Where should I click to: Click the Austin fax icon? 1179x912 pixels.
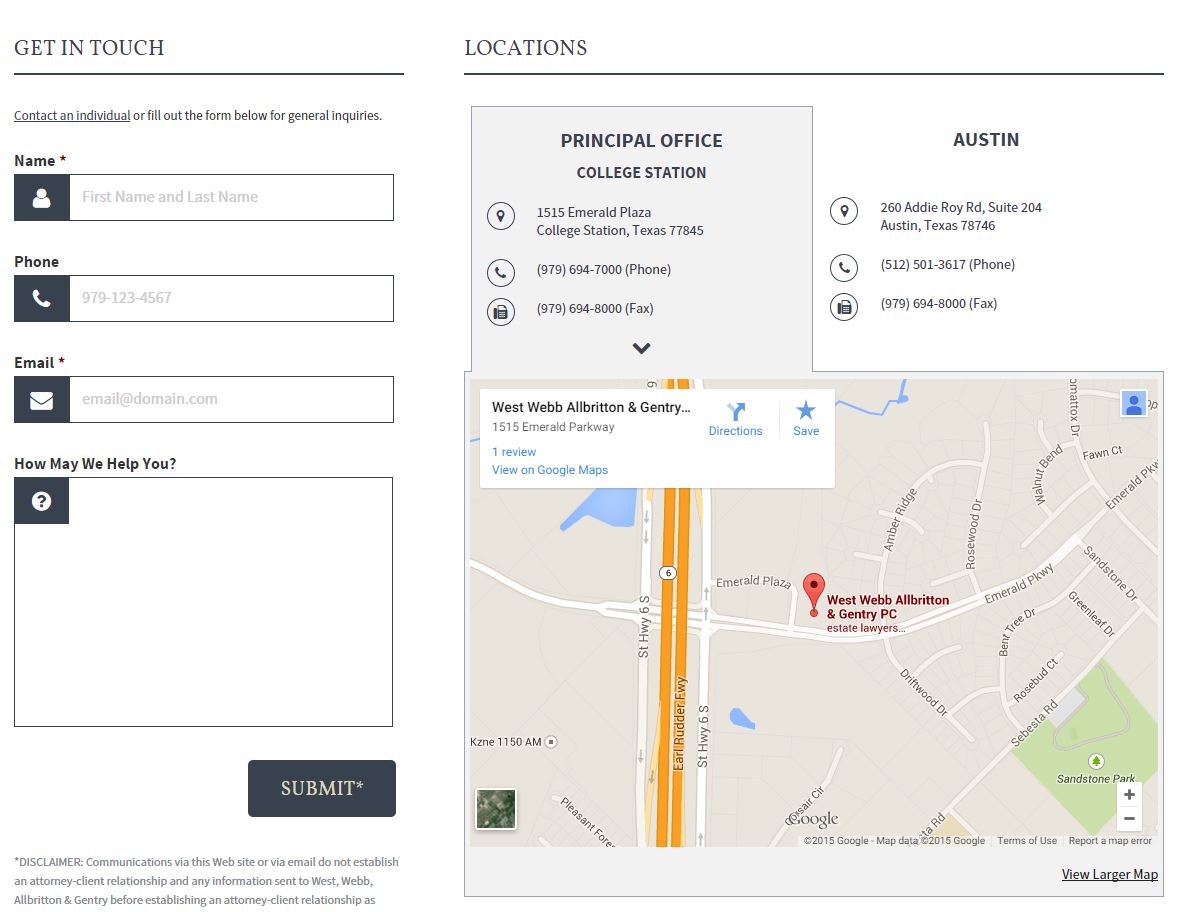point(844,306)
